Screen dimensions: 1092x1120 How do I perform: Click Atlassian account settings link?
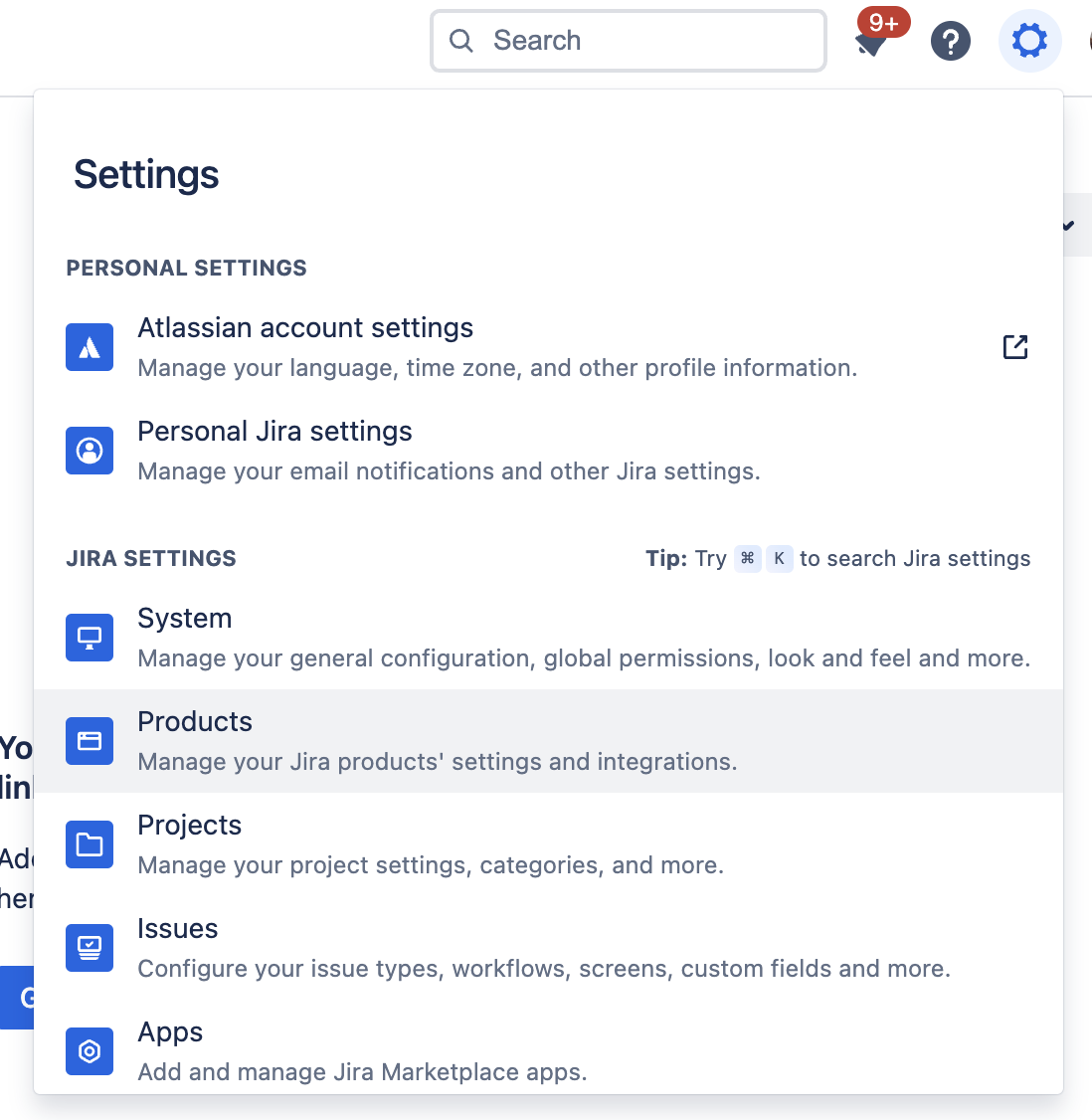(305, 327)
